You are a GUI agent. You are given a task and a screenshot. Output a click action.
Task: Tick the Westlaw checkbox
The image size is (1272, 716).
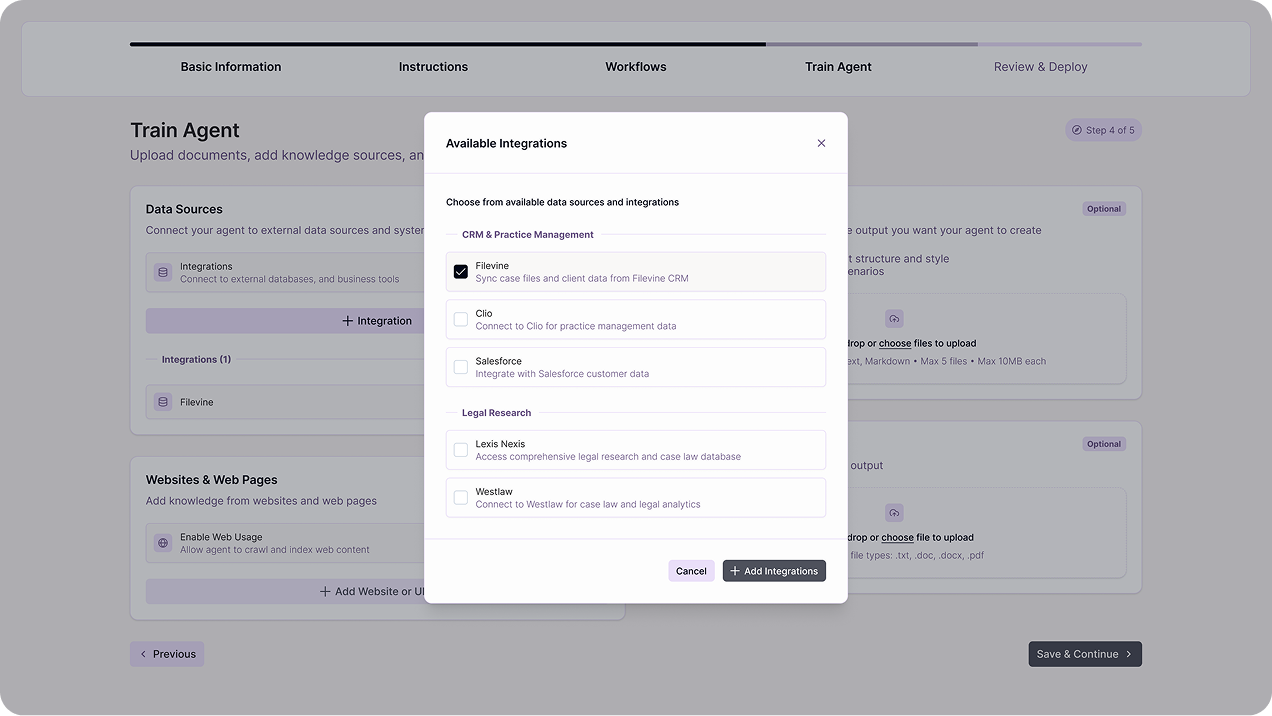coord(461,498)
